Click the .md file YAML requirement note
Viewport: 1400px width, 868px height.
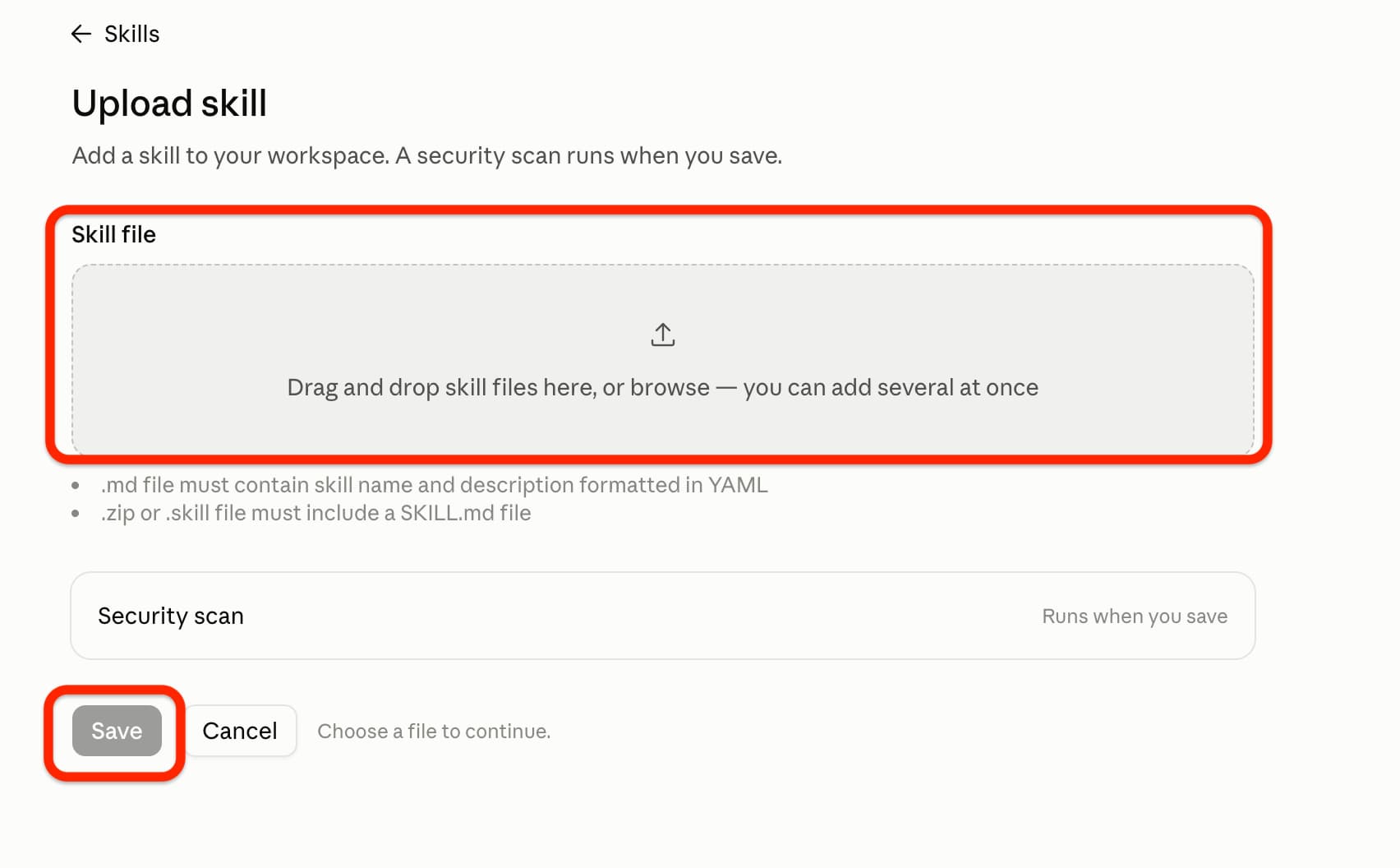pos(434,485)
